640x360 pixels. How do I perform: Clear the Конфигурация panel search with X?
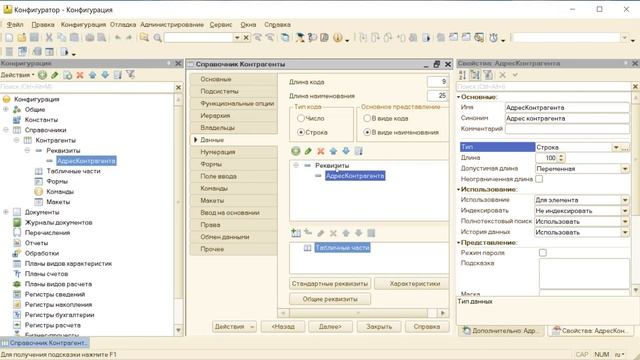pos(178,87)
